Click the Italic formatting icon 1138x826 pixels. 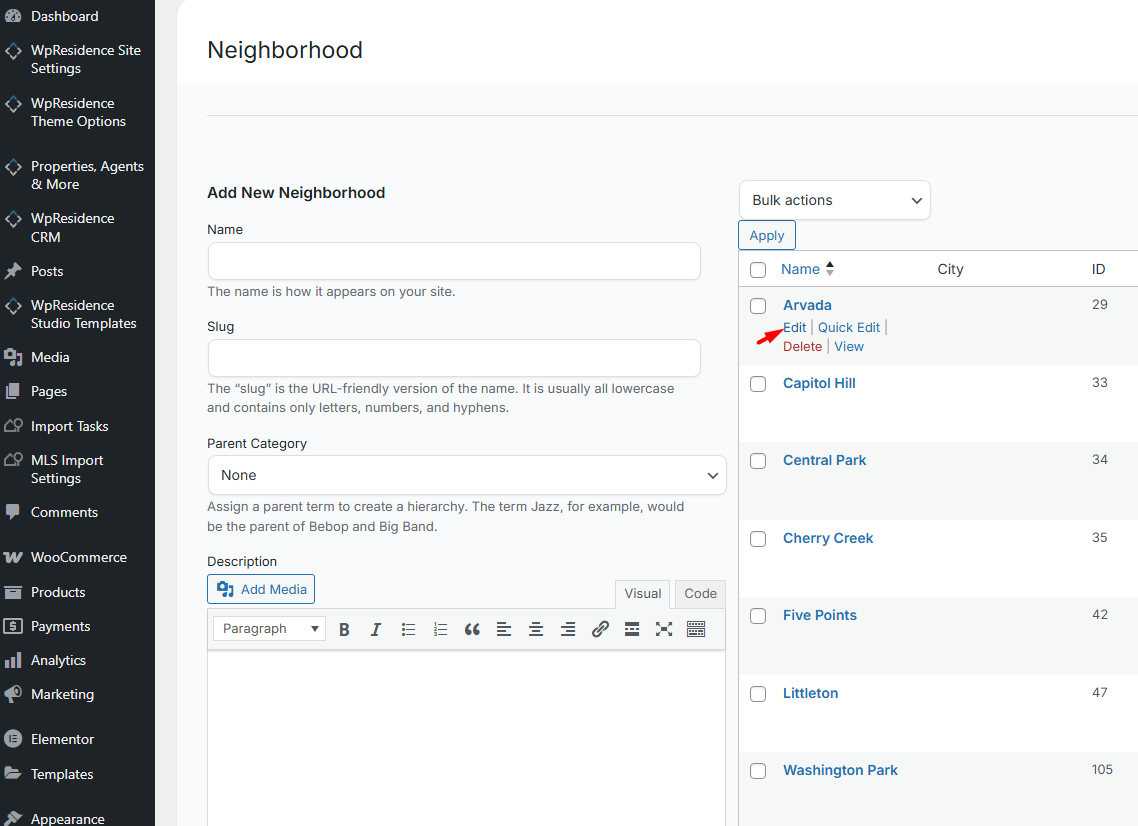(x=376, y=629)
